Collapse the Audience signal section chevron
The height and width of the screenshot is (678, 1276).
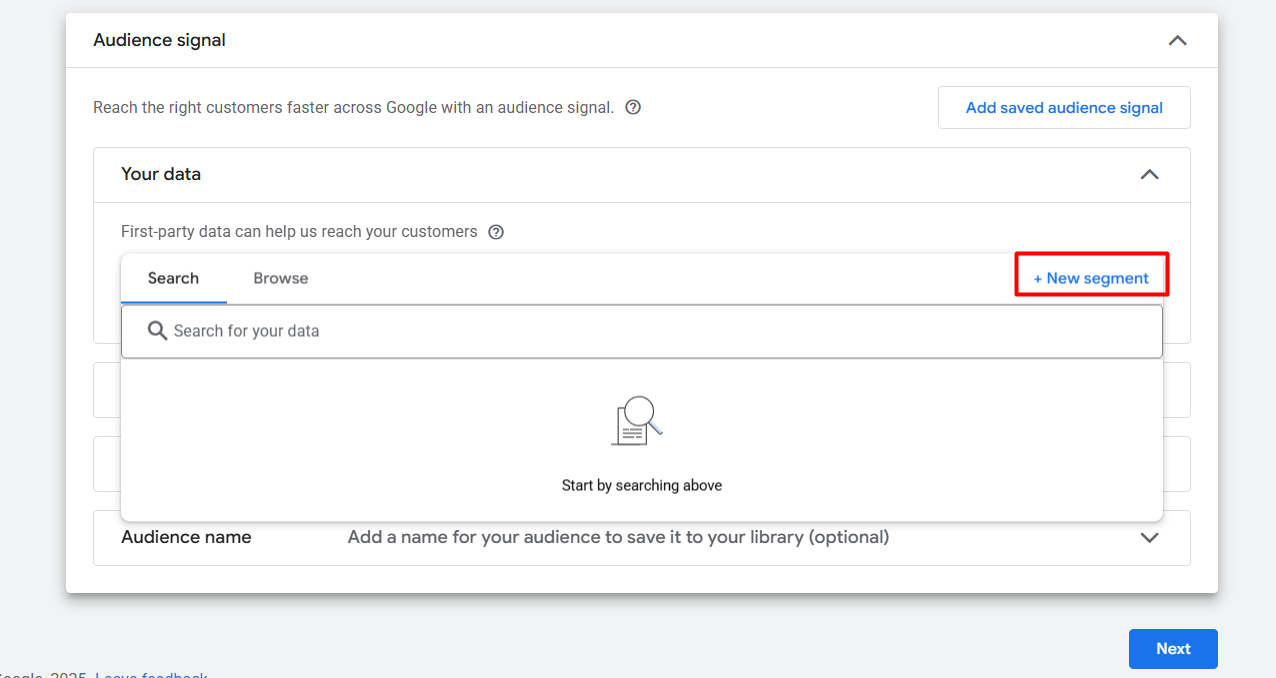[x=1177, y=41]
